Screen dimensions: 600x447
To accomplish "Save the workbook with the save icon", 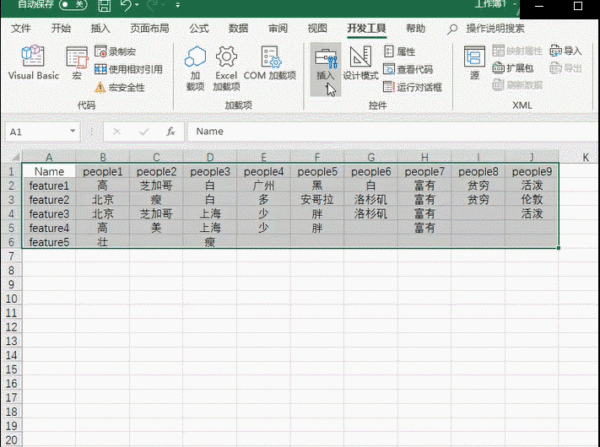I will tap(104, 5).
